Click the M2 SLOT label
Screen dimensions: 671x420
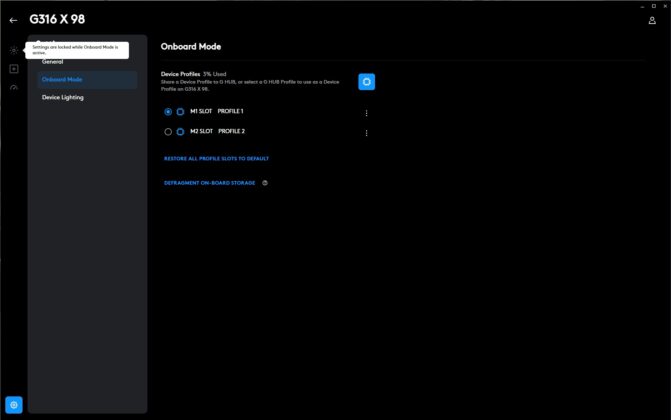tap(202, 131)
